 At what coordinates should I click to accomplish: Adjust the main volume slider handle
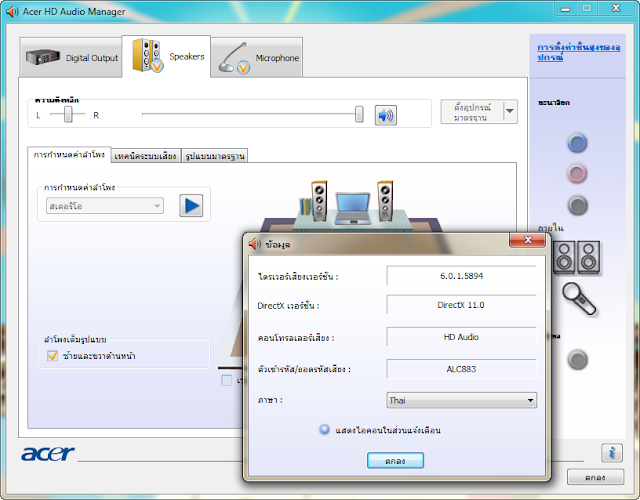(x=359, y=114)
